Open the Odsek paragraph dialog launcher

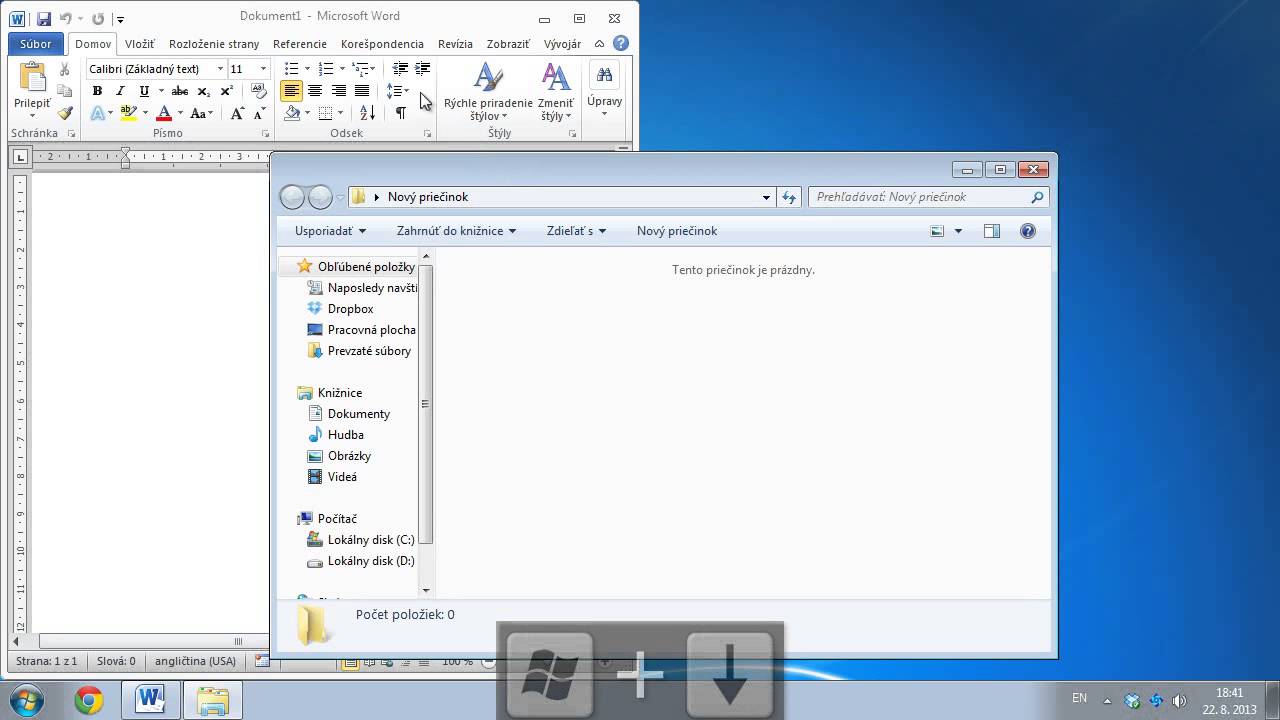428,133
